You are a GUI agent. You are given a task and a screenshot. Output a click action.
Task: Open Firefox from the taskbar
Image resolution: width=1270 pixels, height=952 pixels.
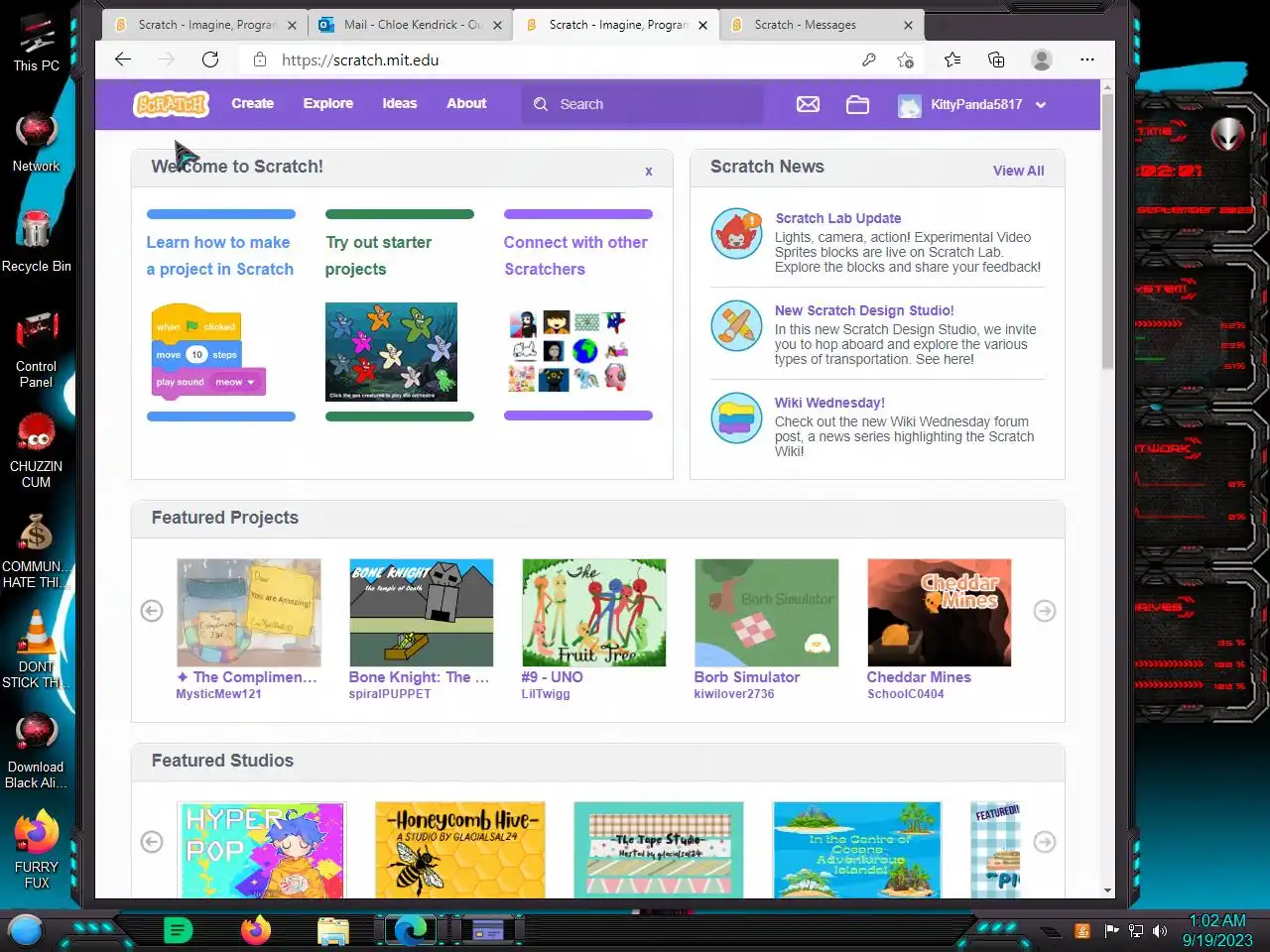coord(255,930)
